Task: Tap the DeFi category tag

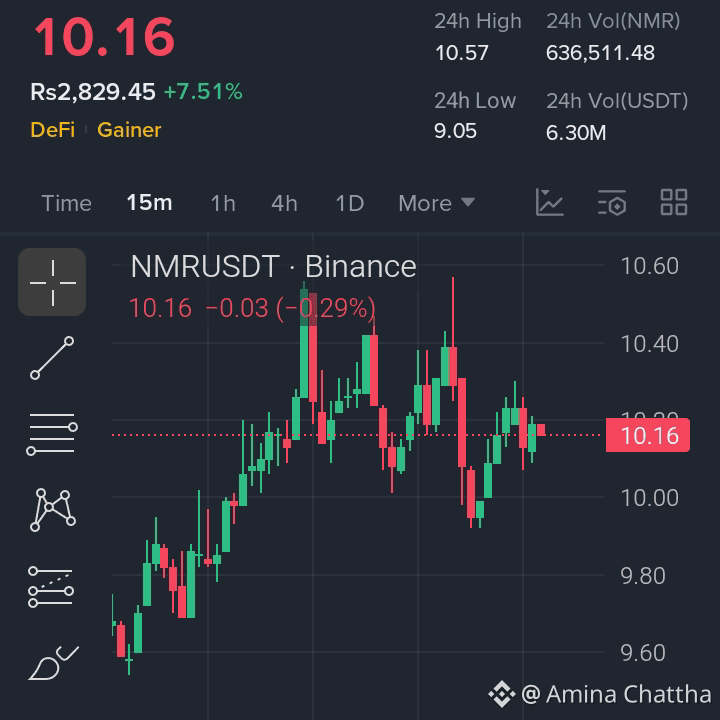Action: click(52, 130)
